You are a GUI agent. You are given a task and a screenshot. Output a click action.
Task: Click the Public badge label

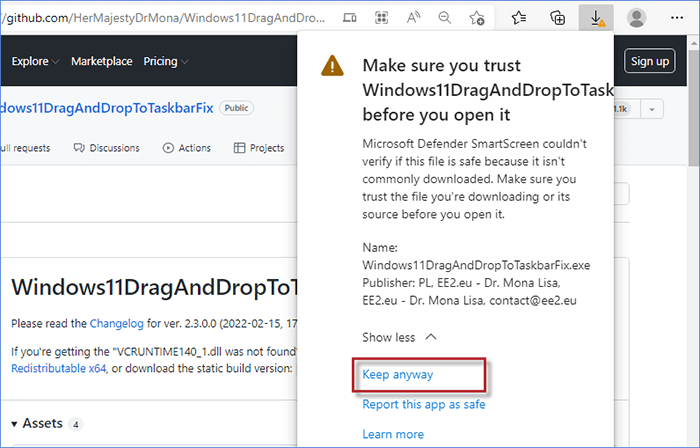click(x=236, y=108)
